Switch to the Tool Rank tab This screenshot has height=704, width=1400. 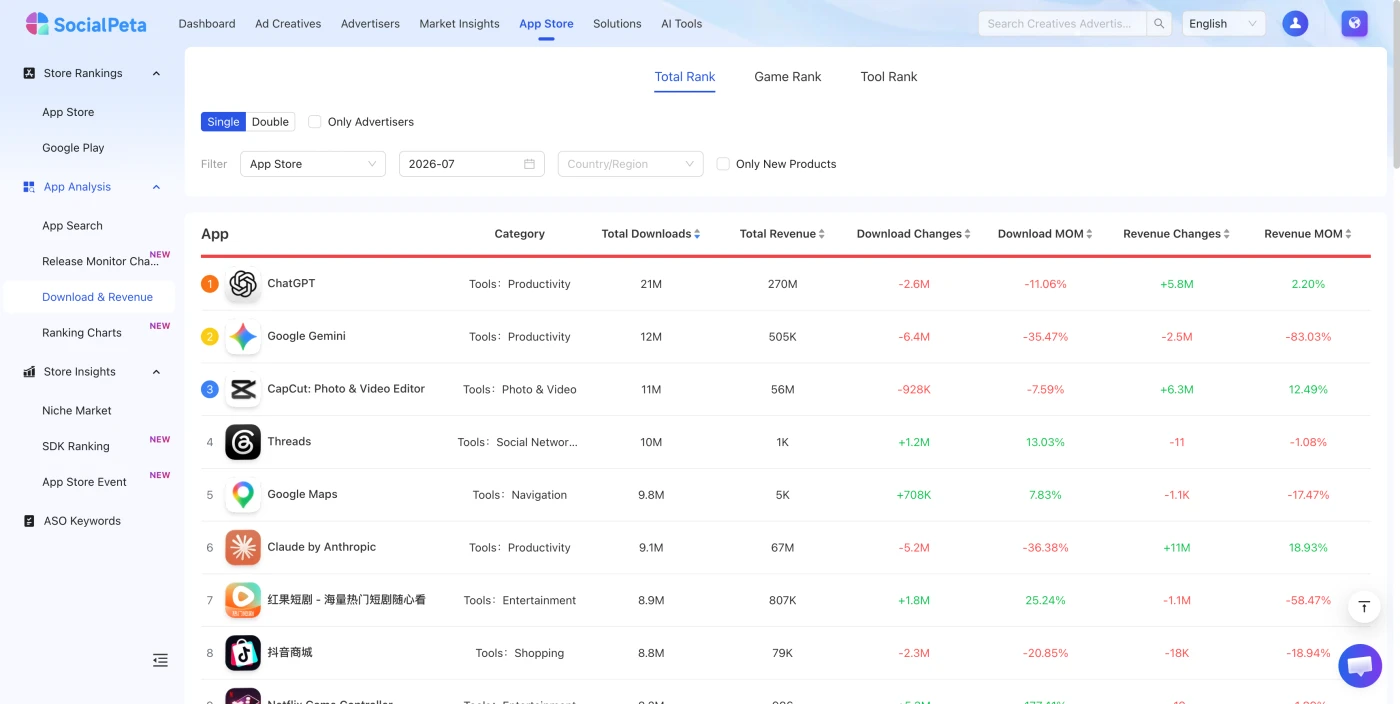(x=889, y=77)
